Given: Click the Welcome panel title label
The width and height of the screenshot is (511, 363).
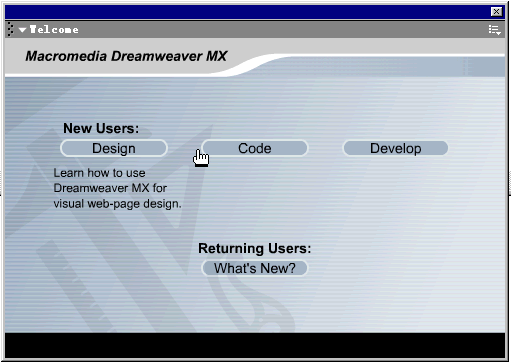Looking at the screenshot, I should click(x=54, y=30).
